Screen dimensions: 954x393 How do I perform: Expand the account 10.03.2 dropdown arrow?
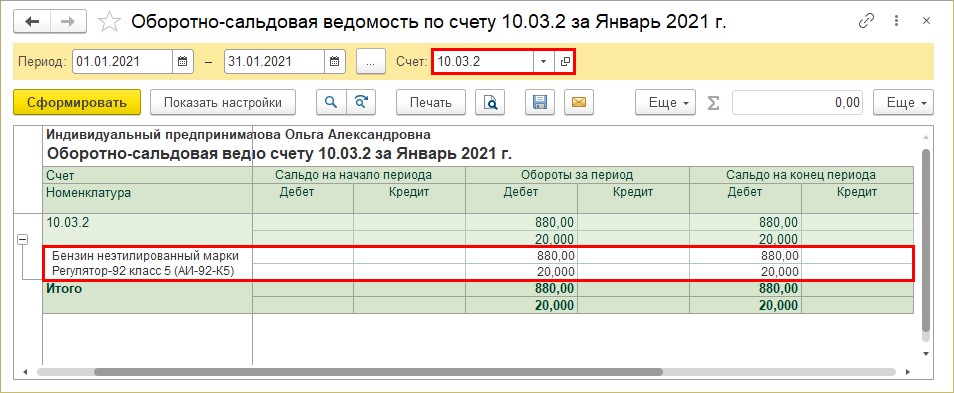tap(544, 61)
